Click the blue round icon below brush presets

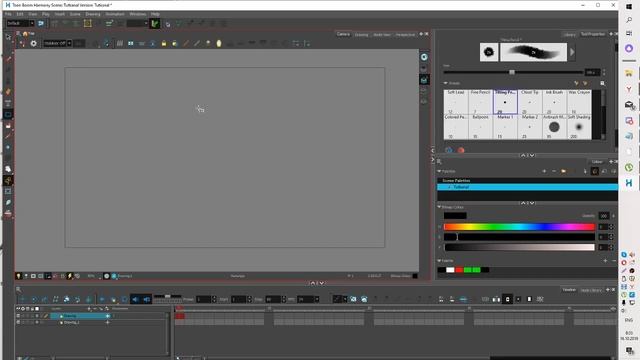pos(449,150)
